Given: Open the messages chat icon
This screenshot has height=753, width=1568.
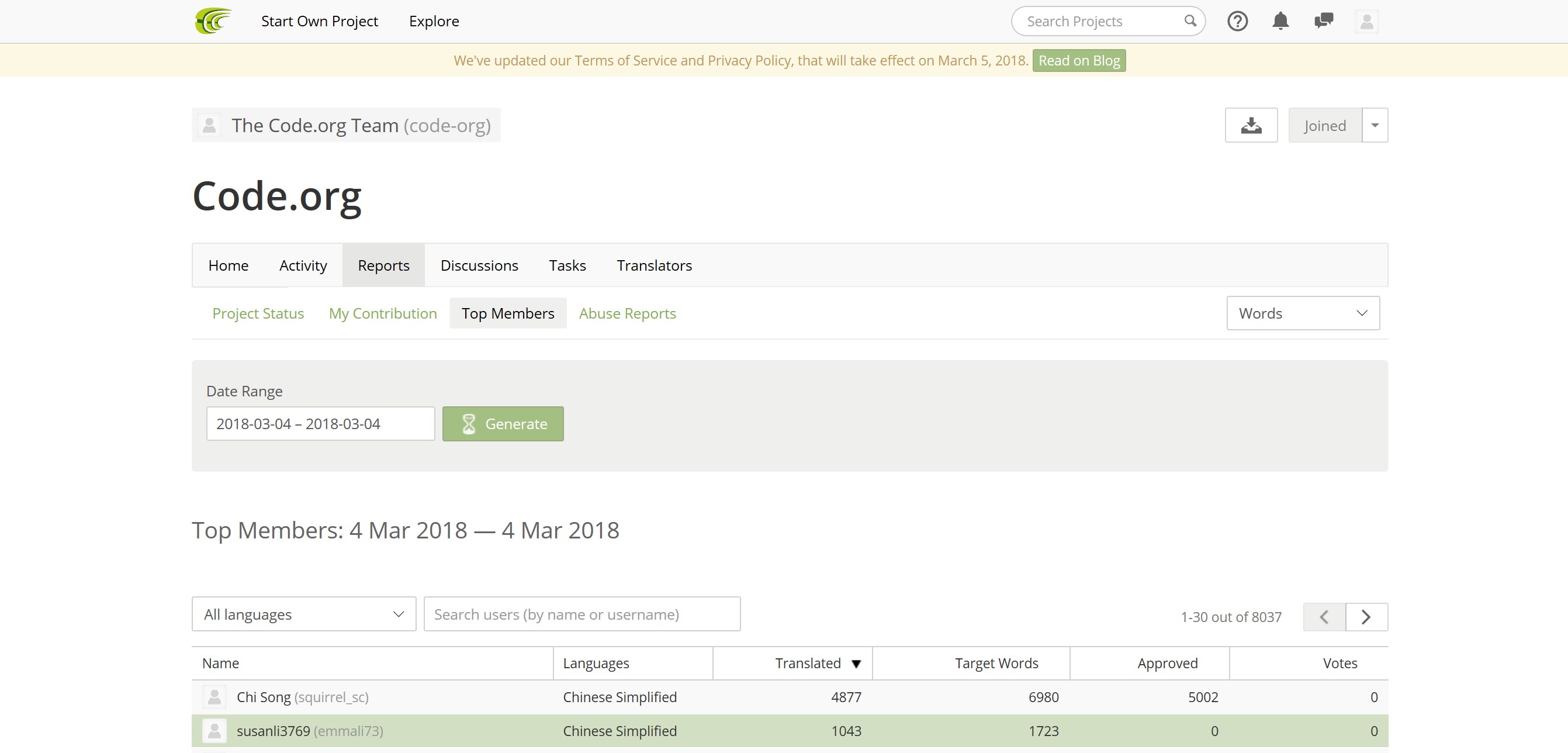Looking at the screenshot, I should (1323, 20).
